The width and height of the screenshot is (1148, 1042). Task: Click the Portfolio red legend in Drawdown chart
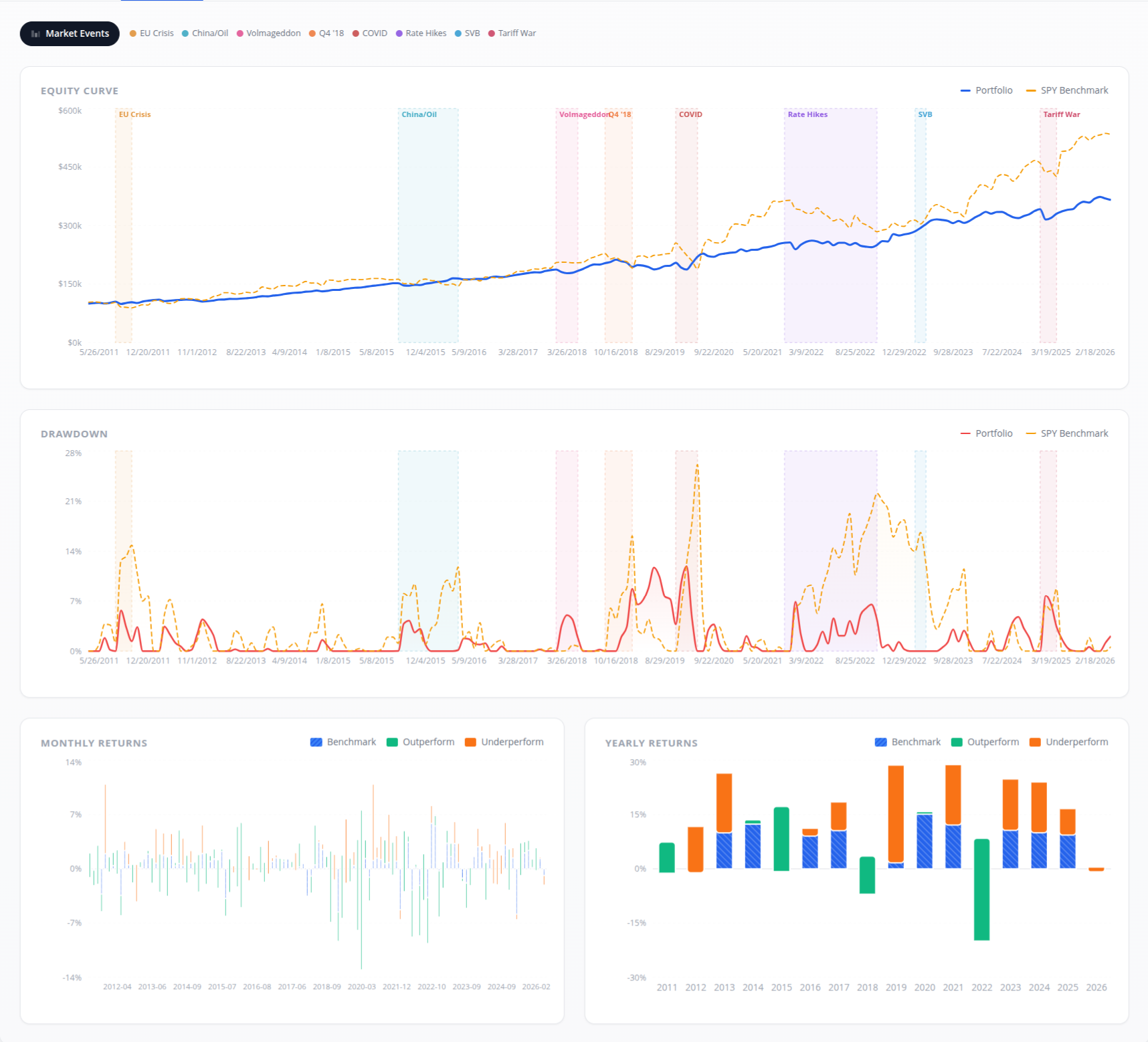(x=987, y=433)
